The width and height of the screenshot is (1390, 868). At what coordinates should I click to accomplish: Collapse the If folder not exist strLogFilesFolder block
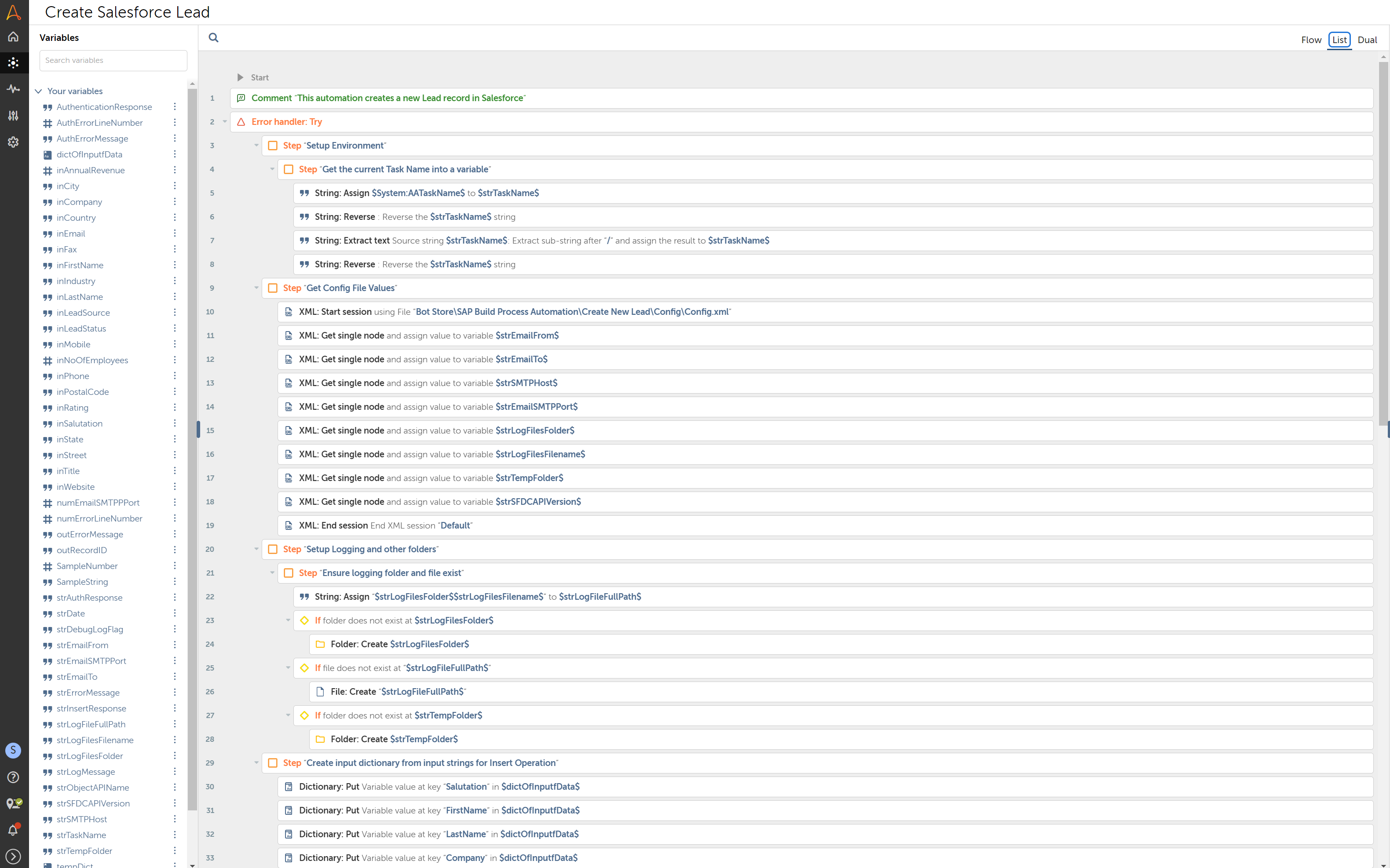click(x=288, y=620)
